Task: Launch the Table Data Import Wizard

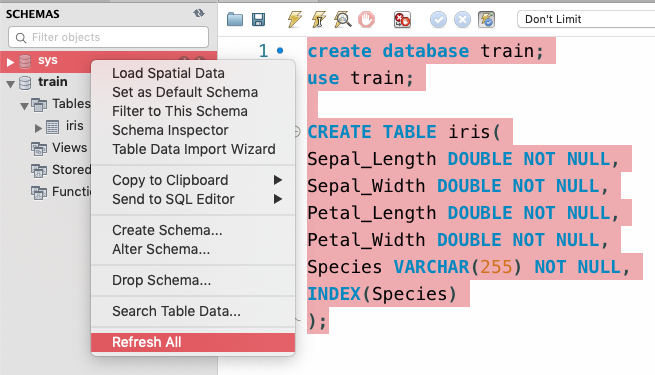Action: click(193, 149)
